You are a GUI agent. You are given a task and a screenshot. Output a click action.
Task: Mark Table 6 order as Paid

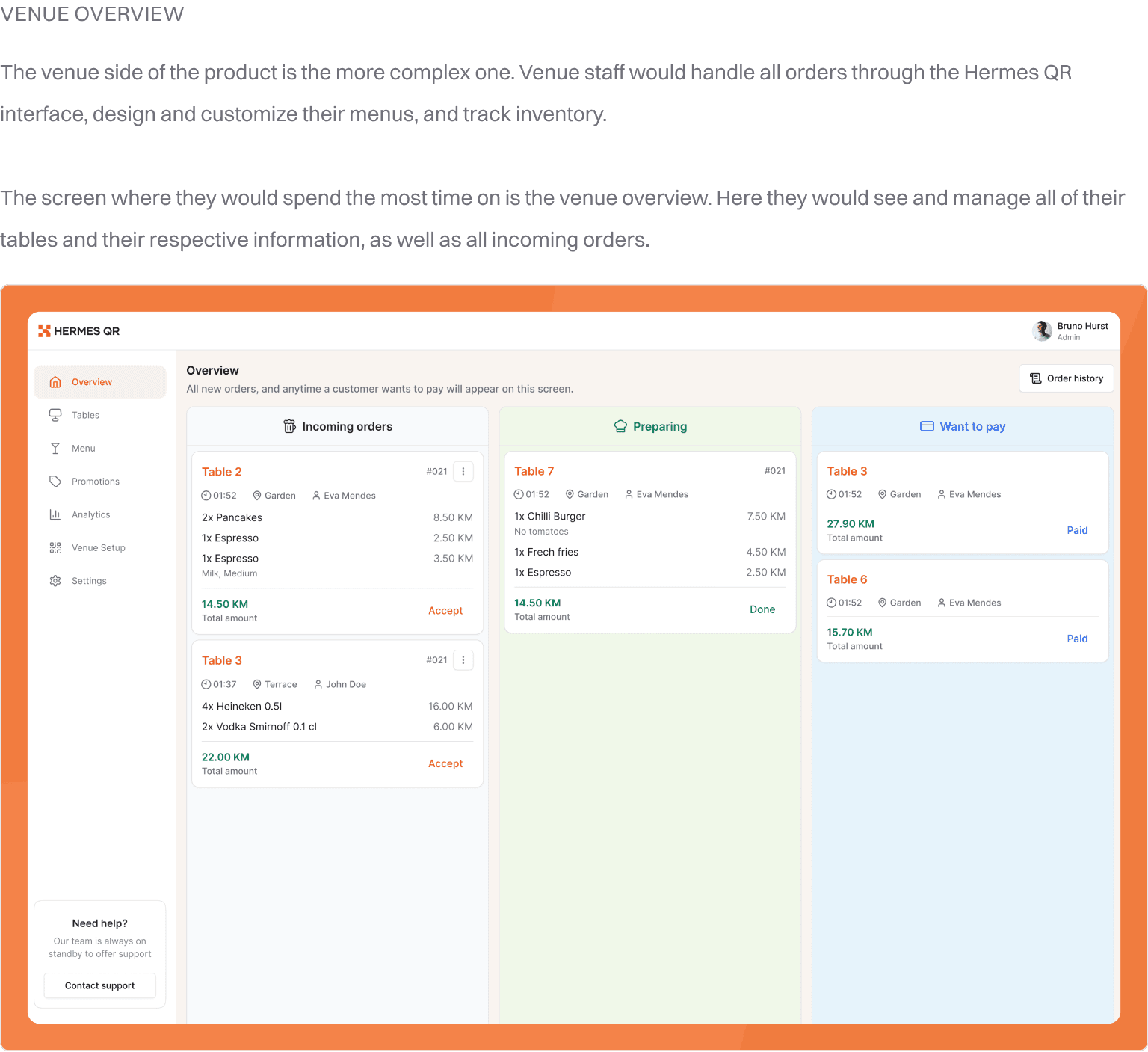point(1077,639)
